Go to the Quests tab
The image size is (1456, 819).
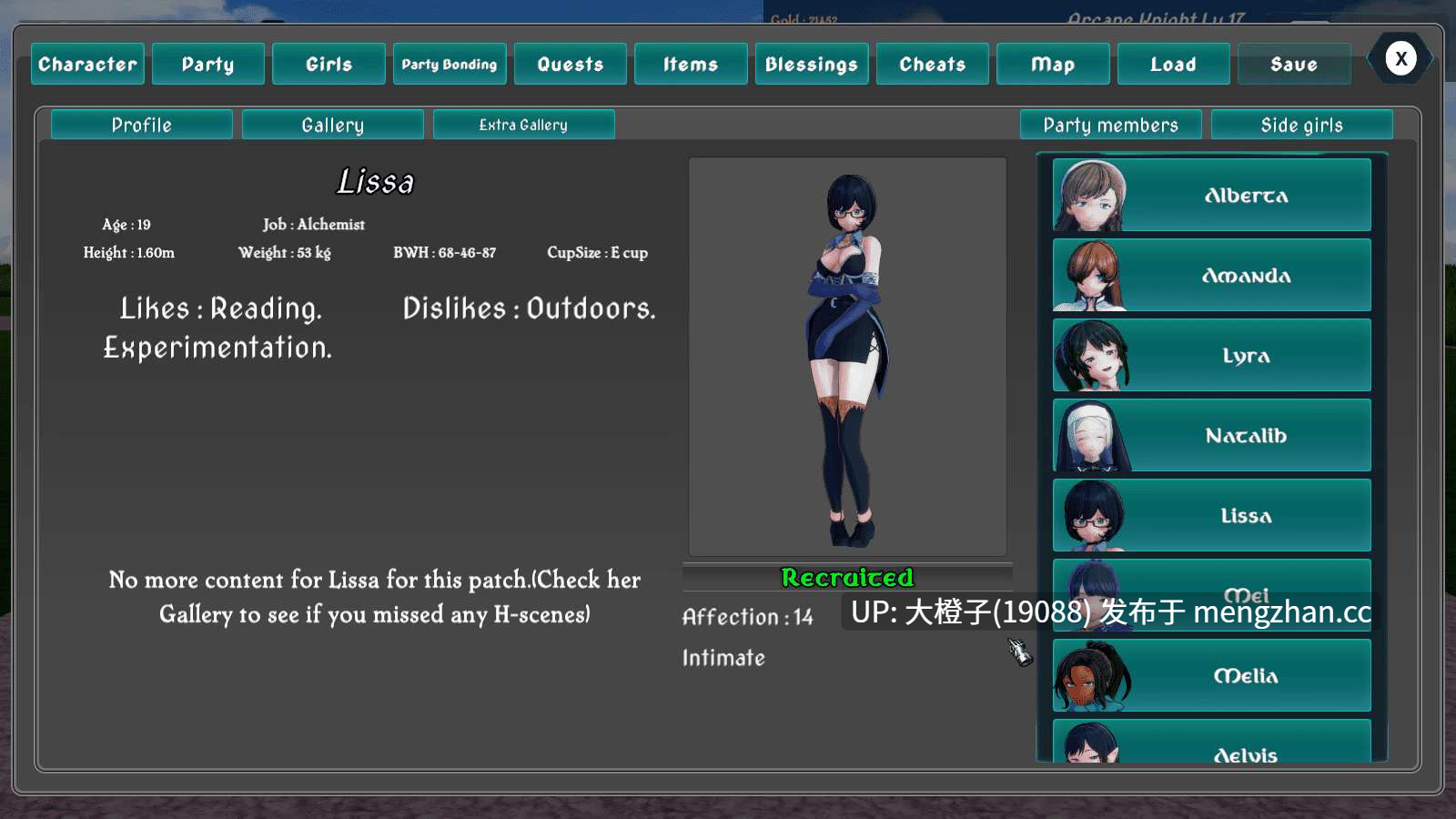[x=571, y=64]
